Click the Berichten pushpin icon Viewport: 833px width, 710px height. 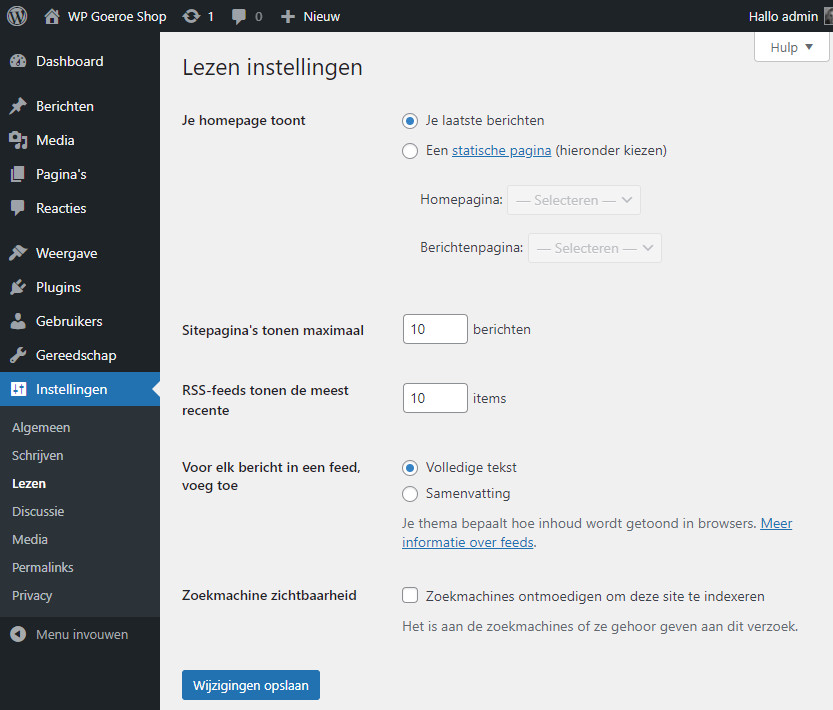click(18, 106)
